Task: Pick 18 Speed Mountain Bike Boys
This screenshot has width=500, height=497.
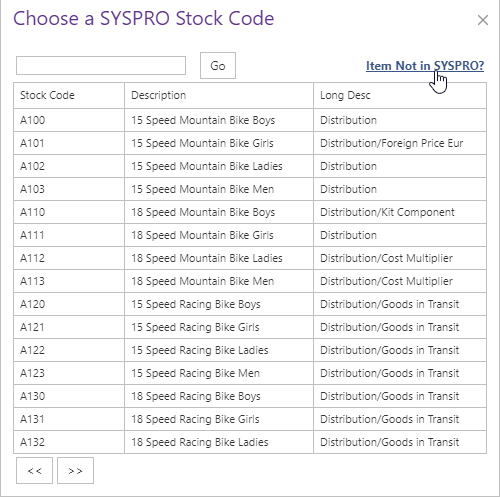Action: (x=203, y=212)
